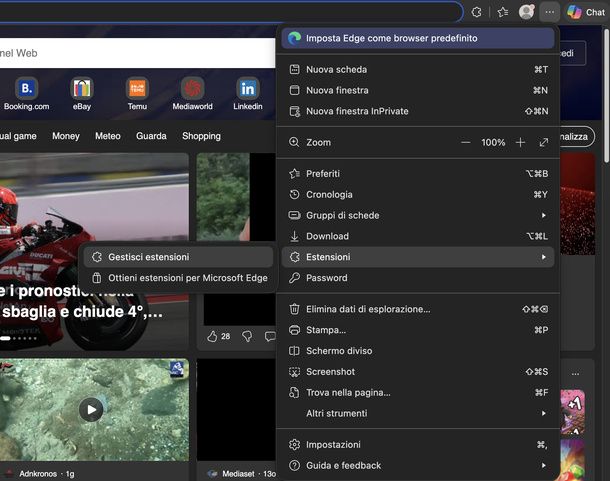The width and height of the screenshot is (610, 481).
Task: Open Nuova finestra InPrivate
Action: (418, 111)
